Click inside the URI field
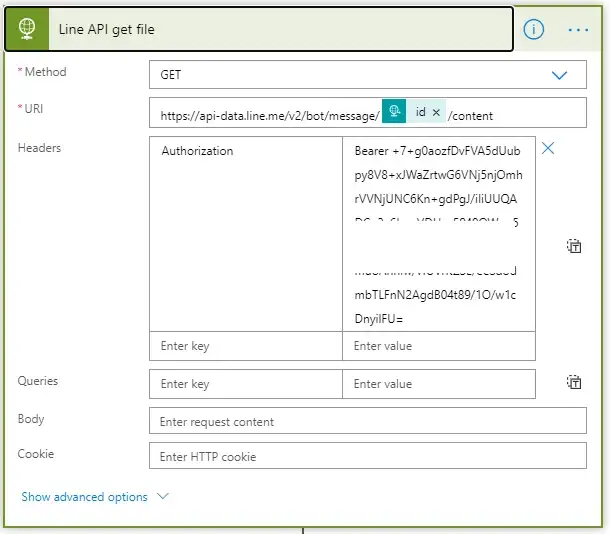The image size is (610, 534). tap(368, 112)
